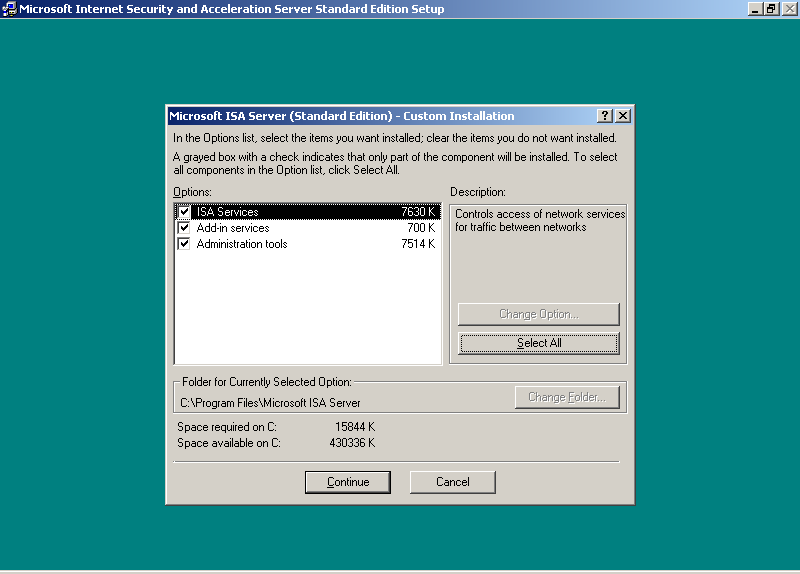Click the Change Folder button

pos(567,397)
